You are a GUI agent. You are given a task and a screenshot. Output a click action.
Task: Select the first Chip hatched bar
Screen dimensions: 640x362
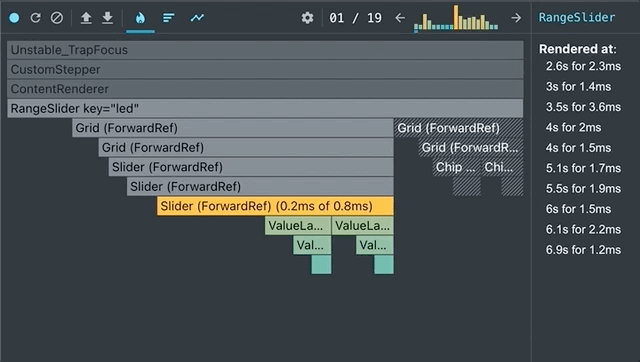point(456,167)
